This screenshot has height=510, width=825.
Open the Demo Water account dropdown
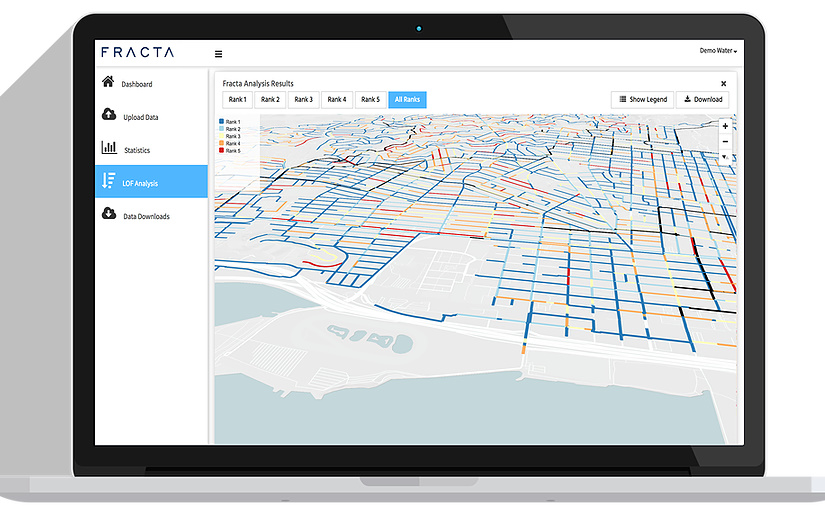(718, 51)
